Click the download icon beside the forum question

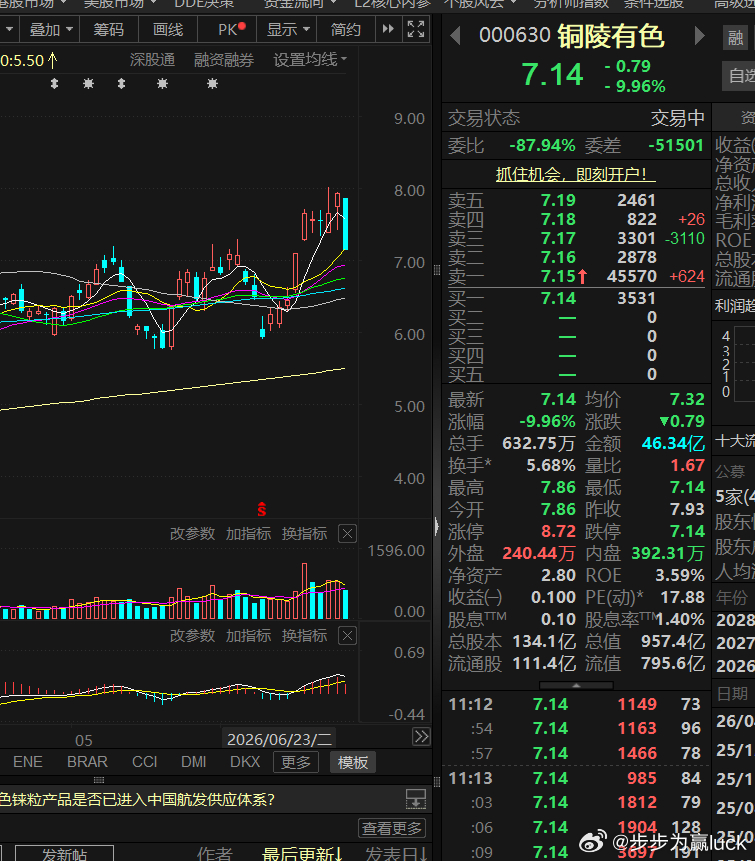416,799
